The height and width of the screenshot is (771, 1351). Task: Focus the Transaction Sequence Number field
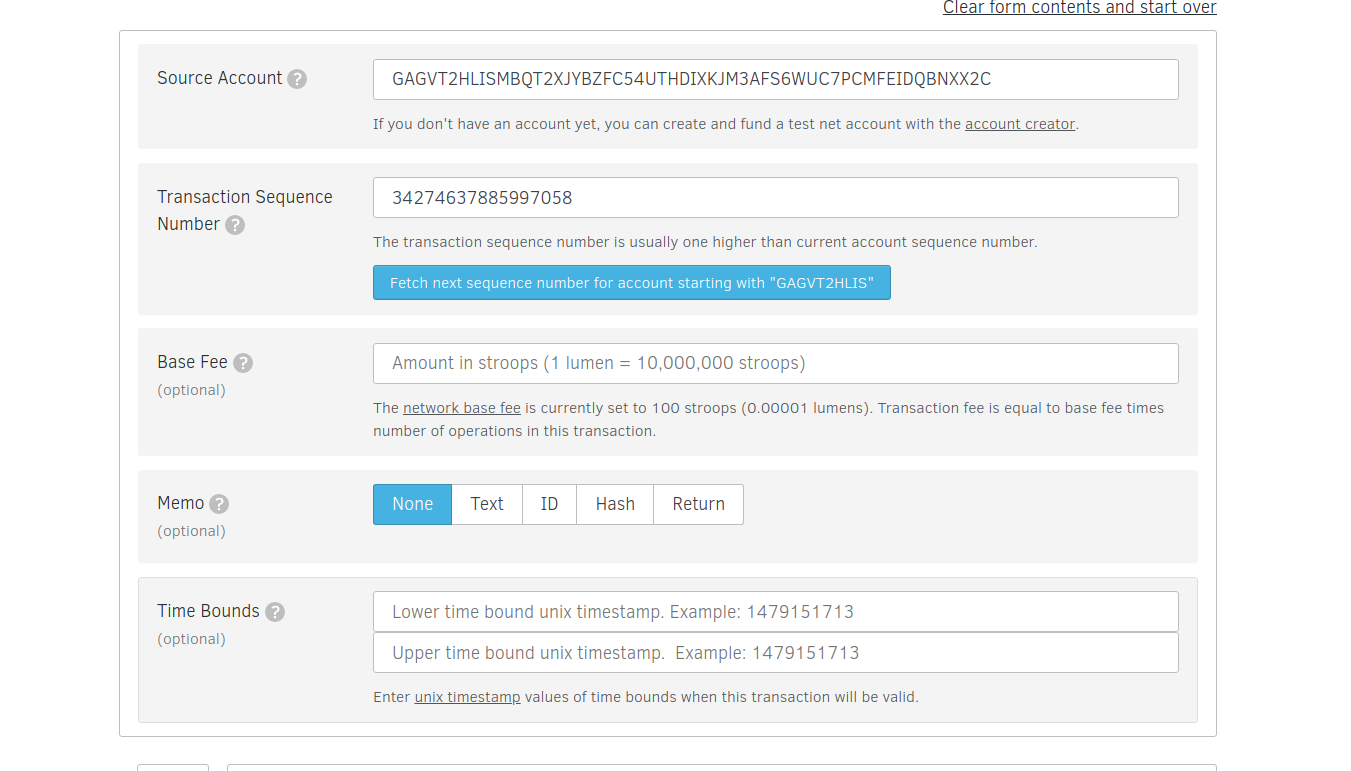pos(775,198)
